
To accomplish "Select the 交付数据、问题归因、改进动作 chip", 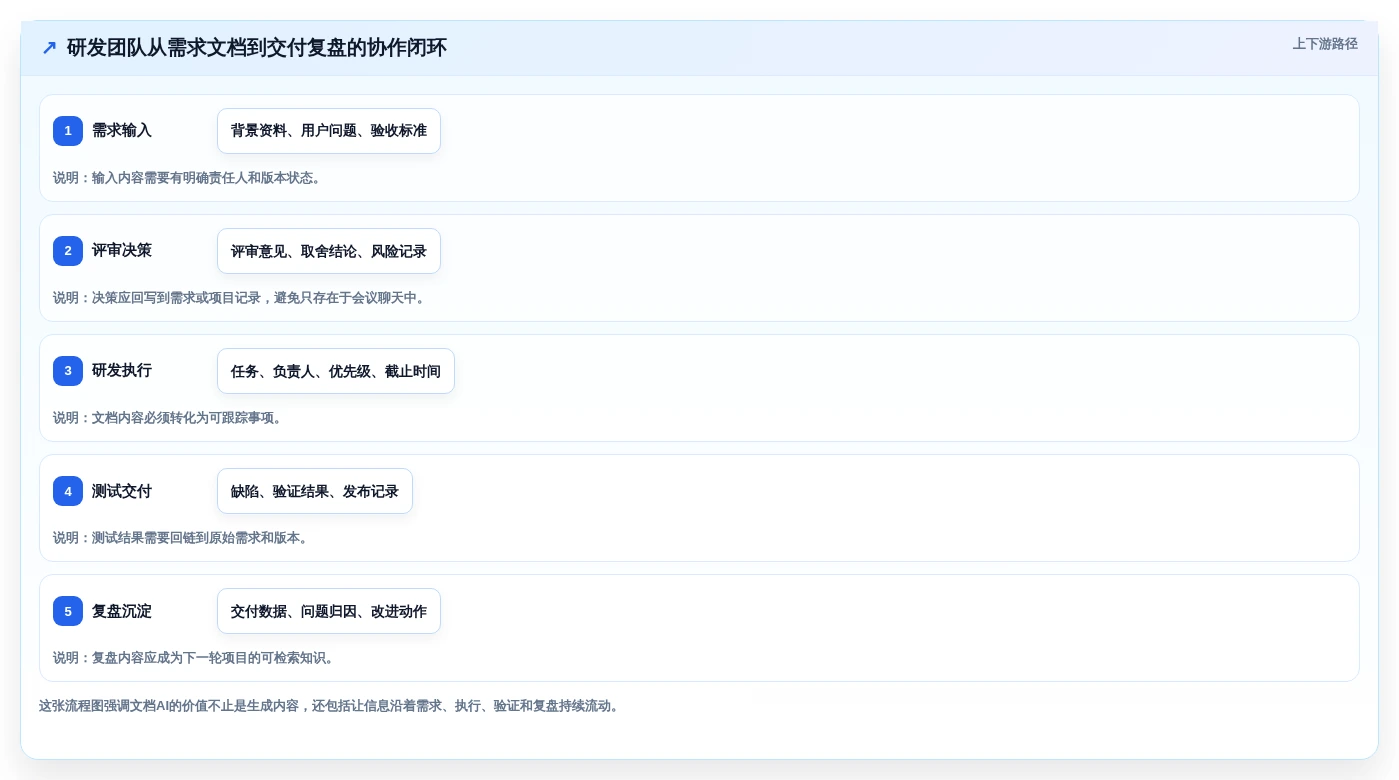I will click(329, 611).
